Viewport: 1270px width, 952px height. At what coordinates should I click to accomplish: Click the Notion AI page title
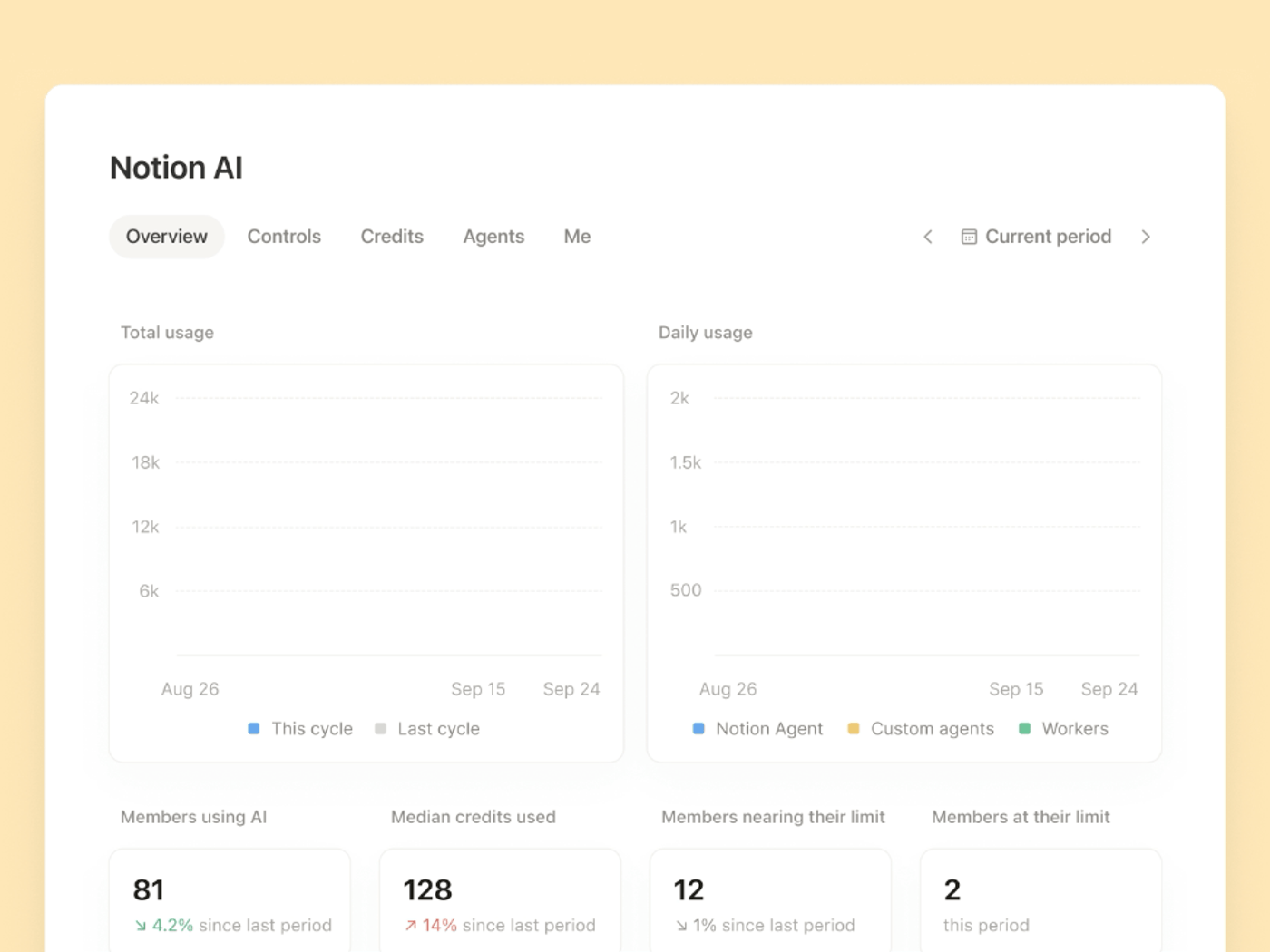176,168
